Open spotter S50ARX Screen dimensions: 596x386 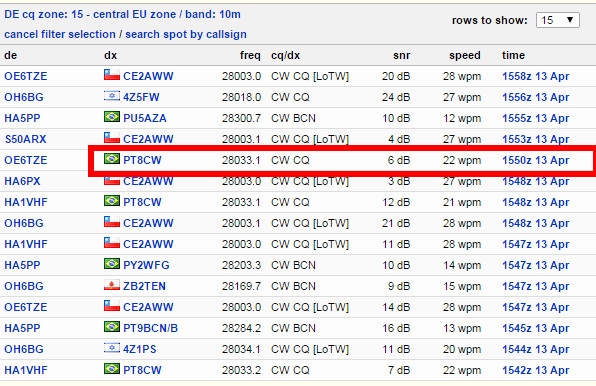point(25,139)
